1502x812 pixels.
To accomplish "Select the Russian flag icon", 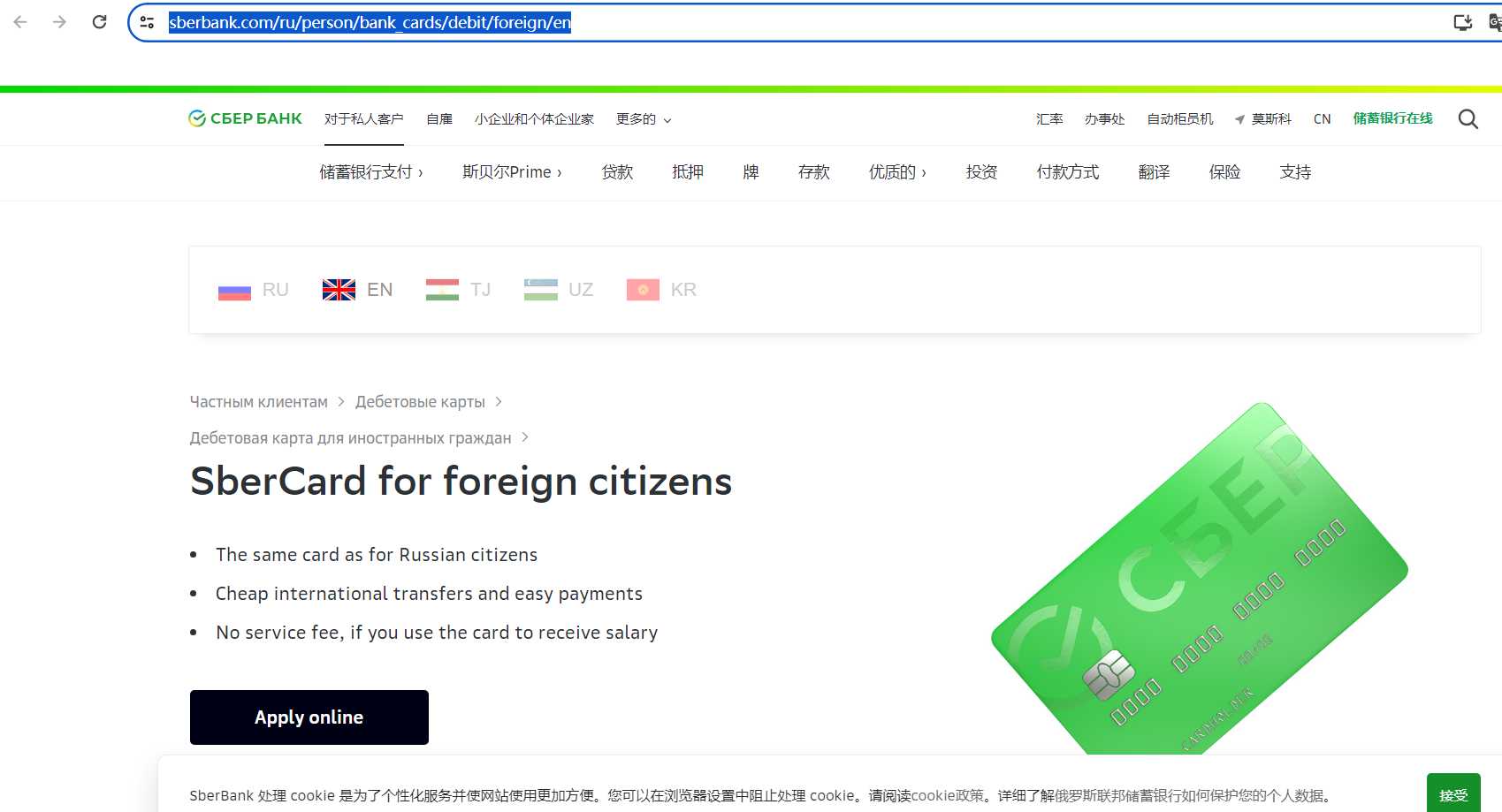I will coord(234,290).
